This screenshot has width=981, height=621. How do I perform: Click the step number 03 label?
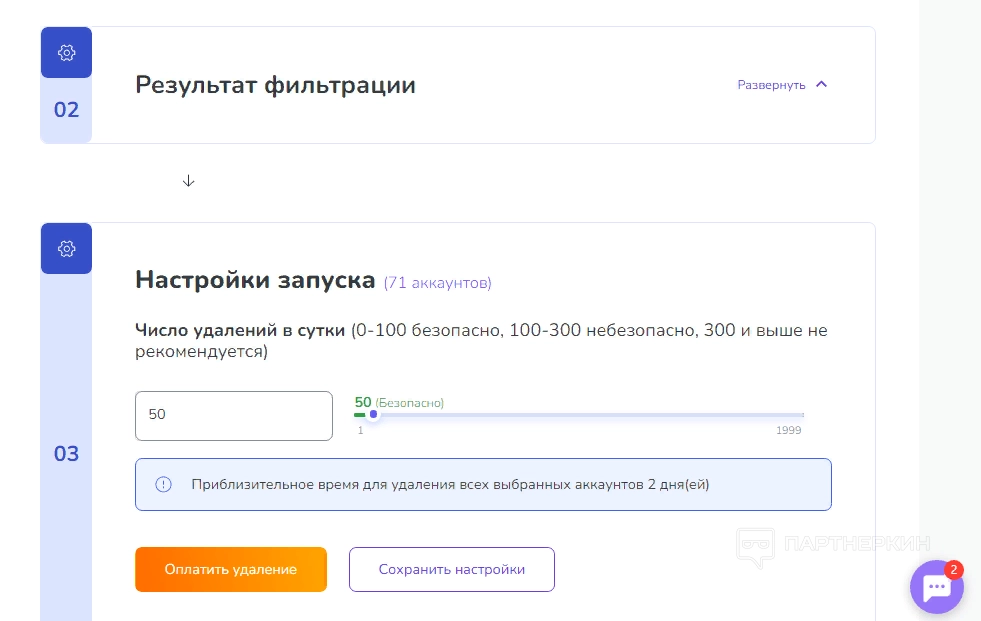coord(66,454)
